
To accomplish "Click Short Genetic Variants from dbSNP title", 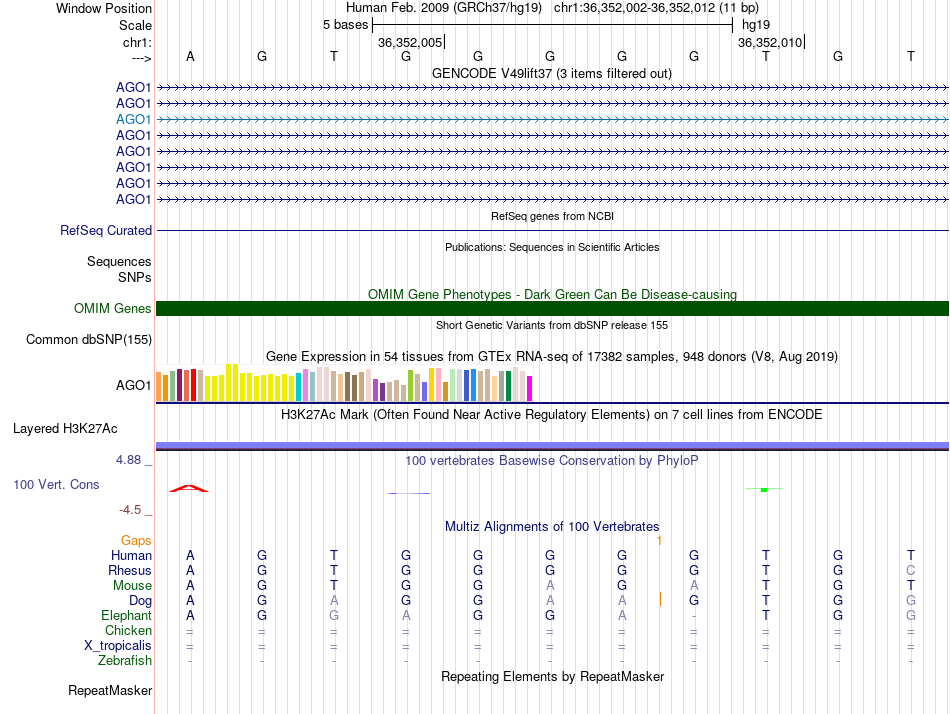I will click(552, 325).
